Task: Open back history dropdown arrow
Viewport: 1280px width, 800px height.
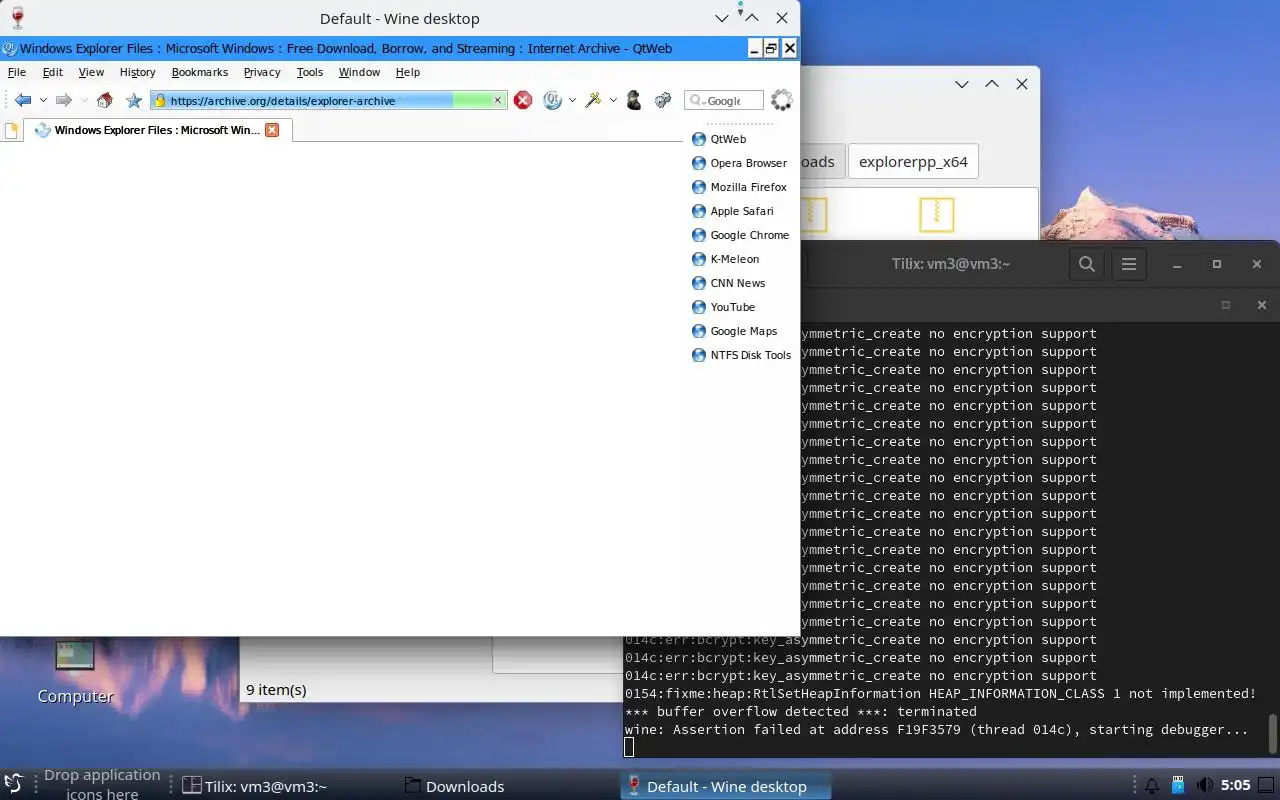Action: click(x=43, y=100)
